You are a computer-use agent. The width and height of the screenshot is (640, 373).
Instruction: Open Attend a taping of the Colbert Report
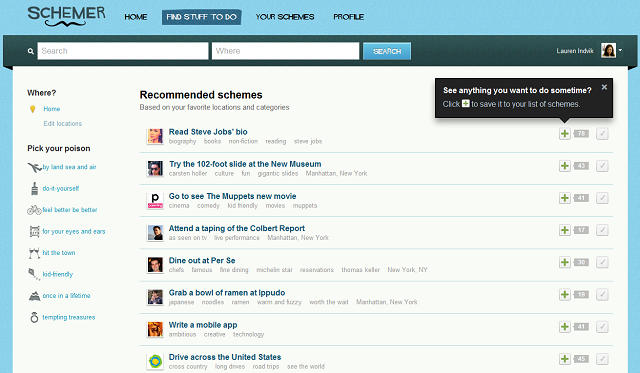coord(237,228)
